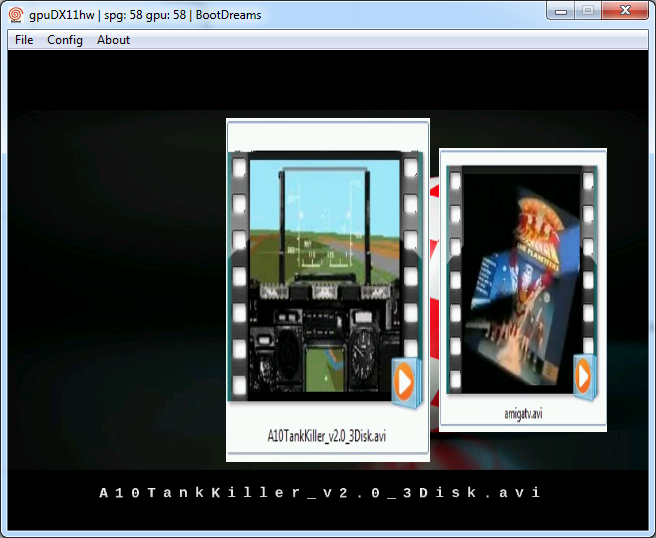Close the gpuDX11hw window
Viewport: 656px width, 538px height.
[625, 11]
